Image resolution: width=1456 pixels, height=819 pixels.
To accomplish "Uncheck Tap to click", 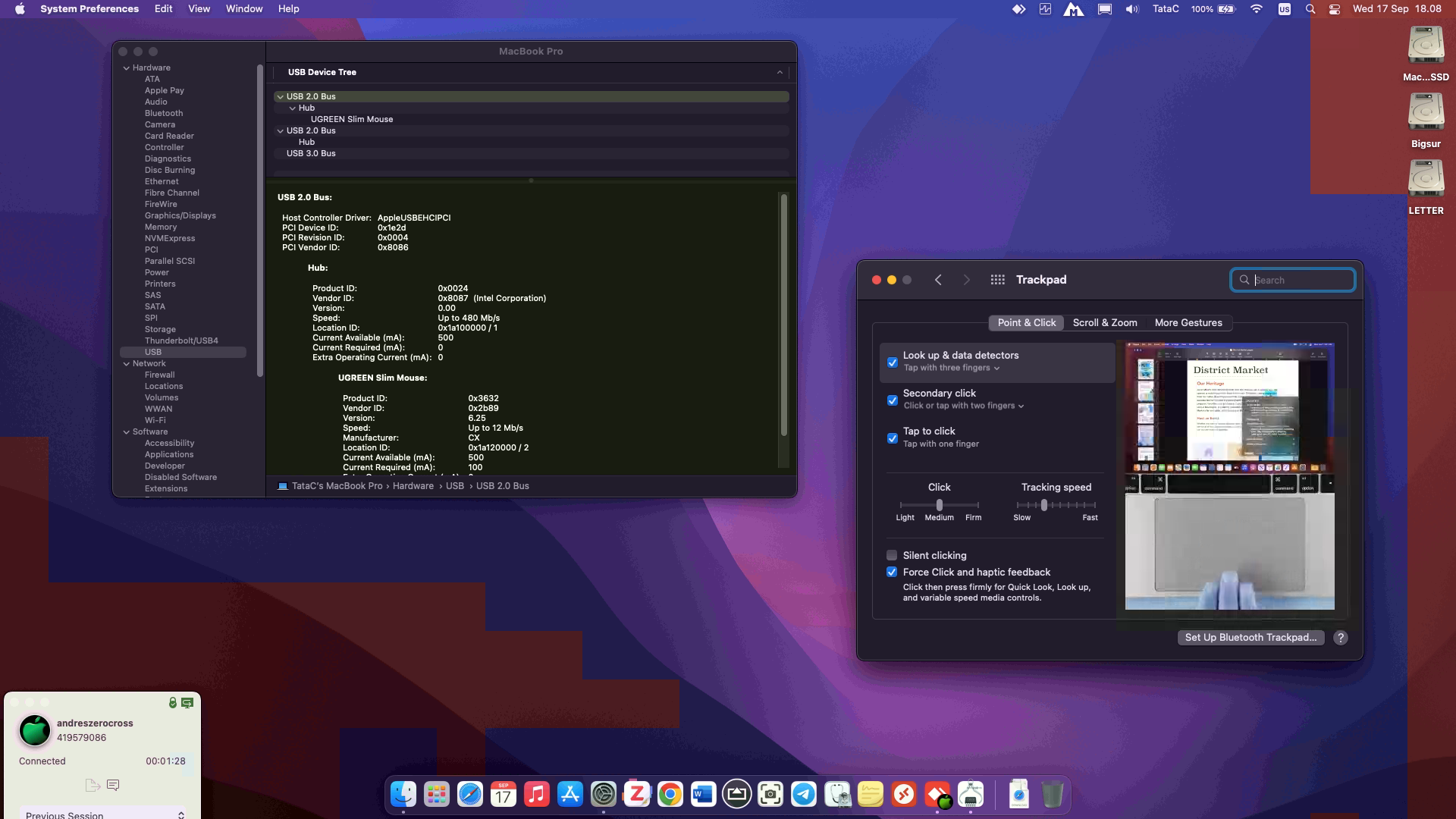I will pos(893,438).
